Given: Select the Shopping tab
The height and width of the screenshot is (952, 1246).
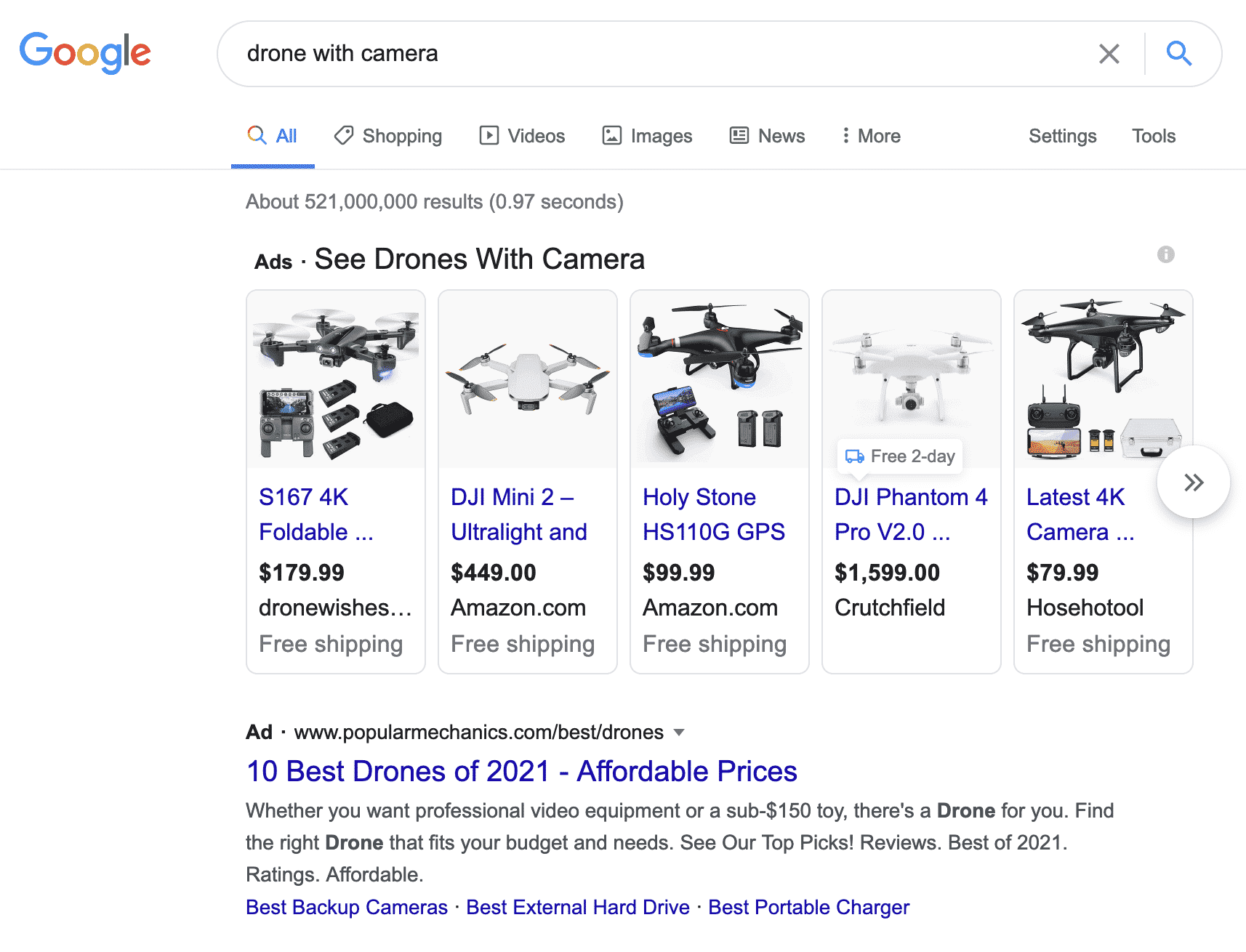Looking at the screenshot, I should [388, 136].
